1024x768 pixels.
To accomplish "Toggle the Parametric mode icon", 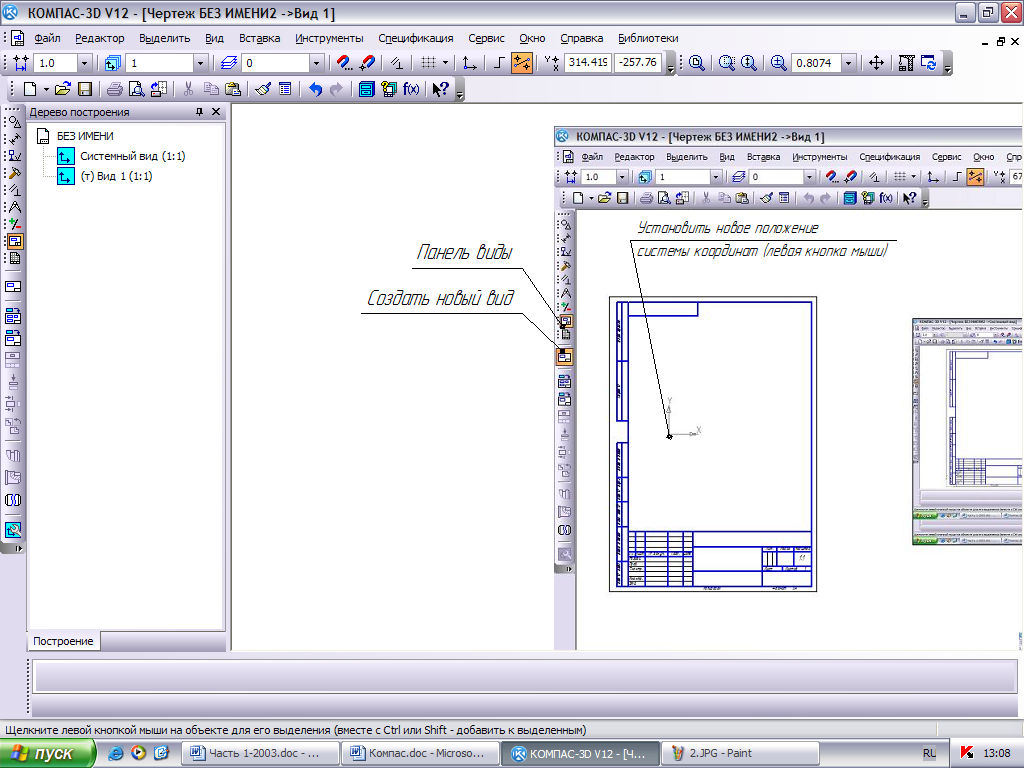I will 397,63.
